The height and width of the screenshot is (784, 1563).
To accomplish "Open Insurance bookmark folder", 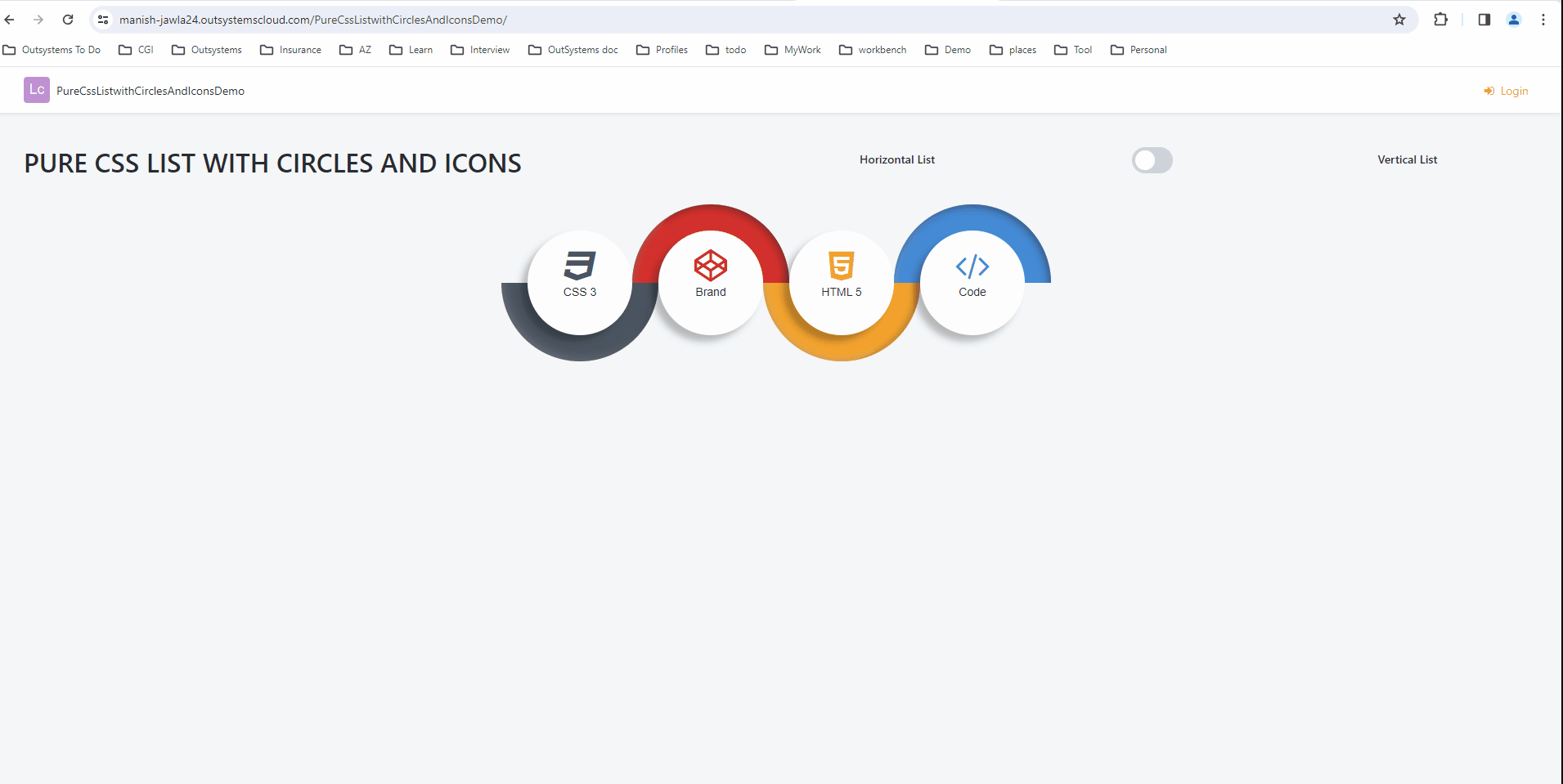I will [x=291, y=50].
